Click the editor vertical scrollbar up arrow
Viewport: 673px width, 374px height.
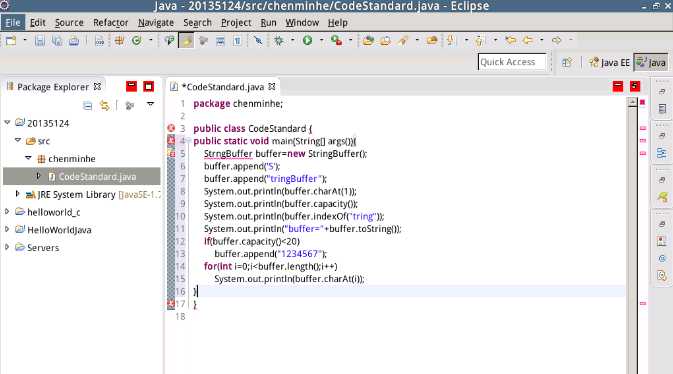pos(632,102)
